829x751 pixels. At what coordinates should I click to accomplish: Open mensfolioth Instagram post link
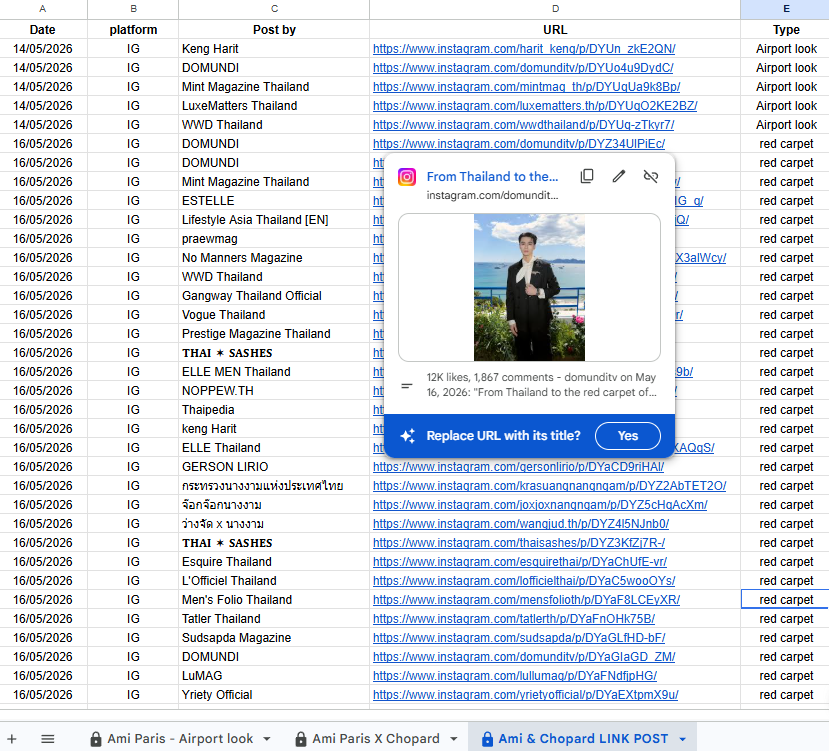[x=527, y=600]
